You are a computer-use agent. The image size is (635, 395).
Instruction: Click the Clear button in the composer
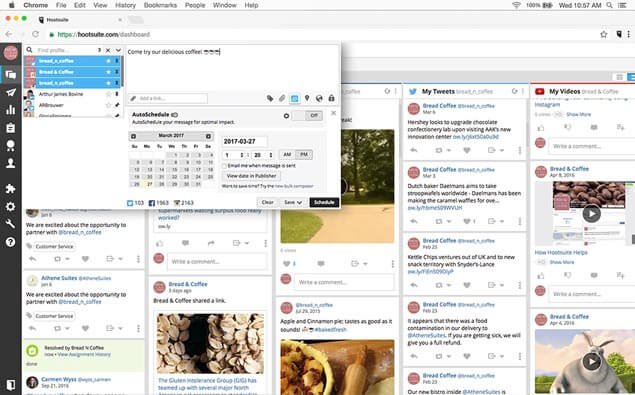(x=267, y=202)
